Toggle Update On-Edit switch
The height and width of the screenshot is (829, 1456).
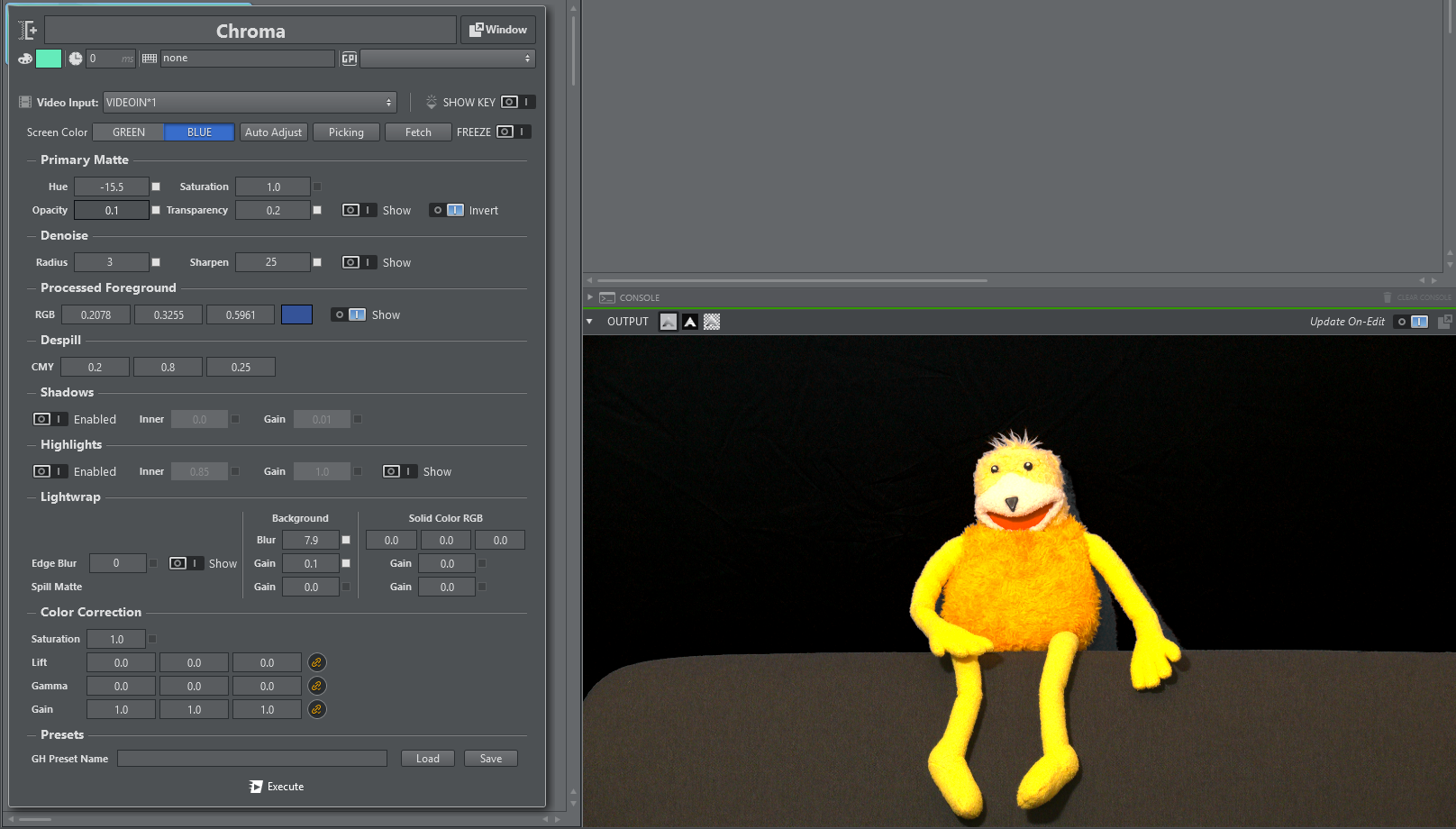pyautogui.click(x=1412, y=322)
